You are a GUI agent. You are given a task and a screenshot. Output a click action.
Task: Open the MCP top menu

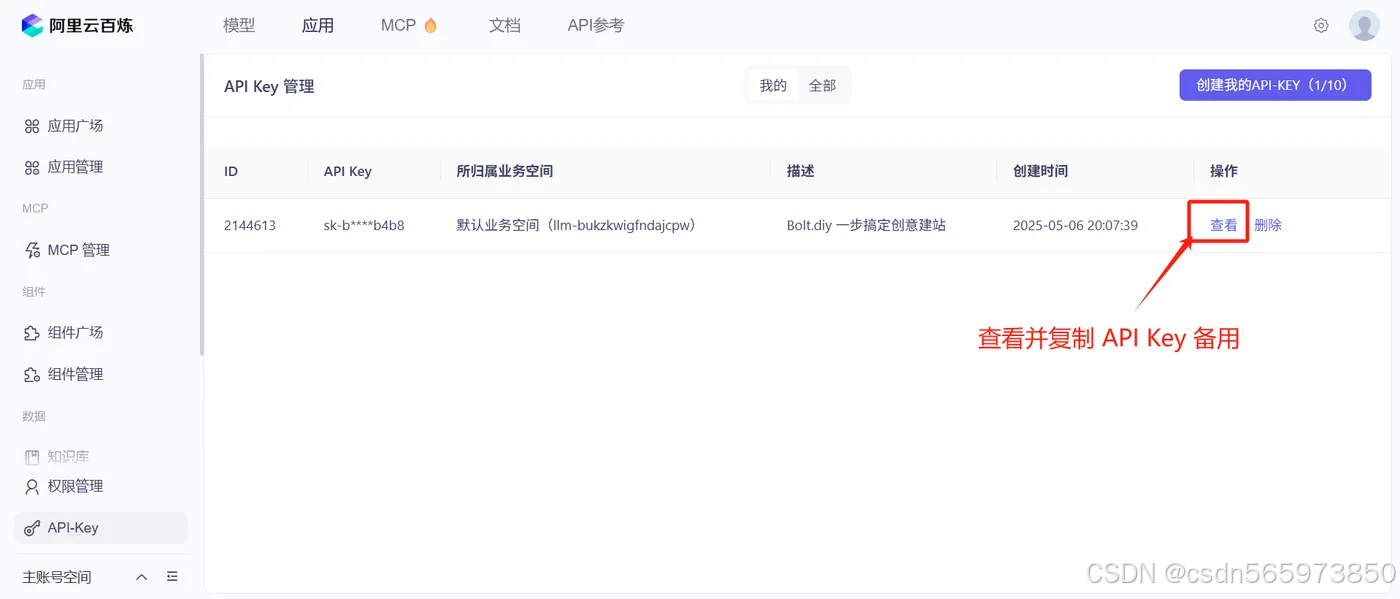pyautogui.click(x=398, y=25)
